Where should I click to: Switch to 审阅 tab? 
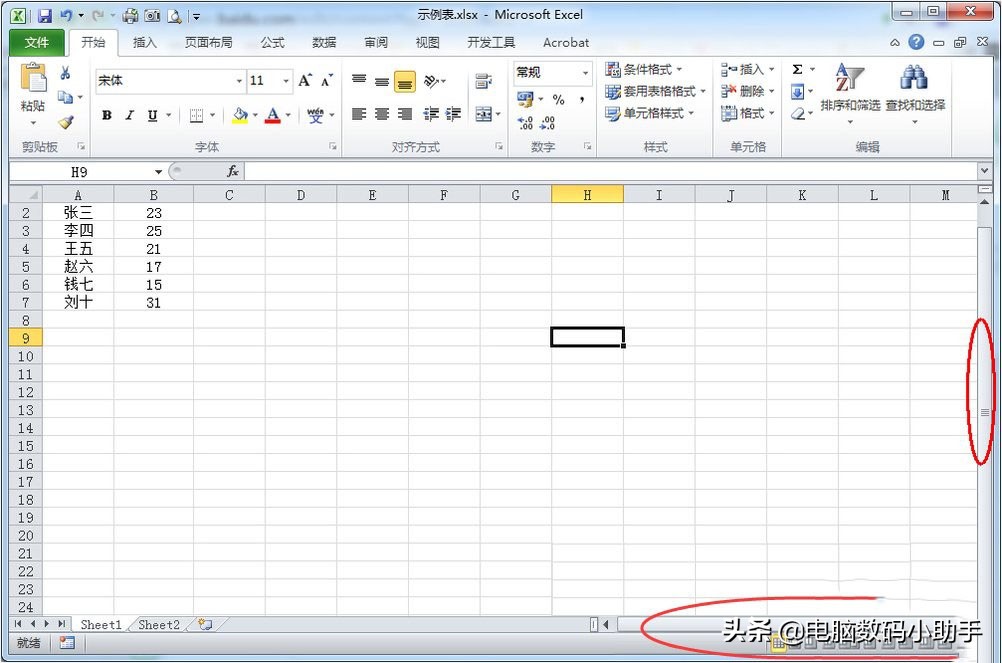[x=376, y=43]
